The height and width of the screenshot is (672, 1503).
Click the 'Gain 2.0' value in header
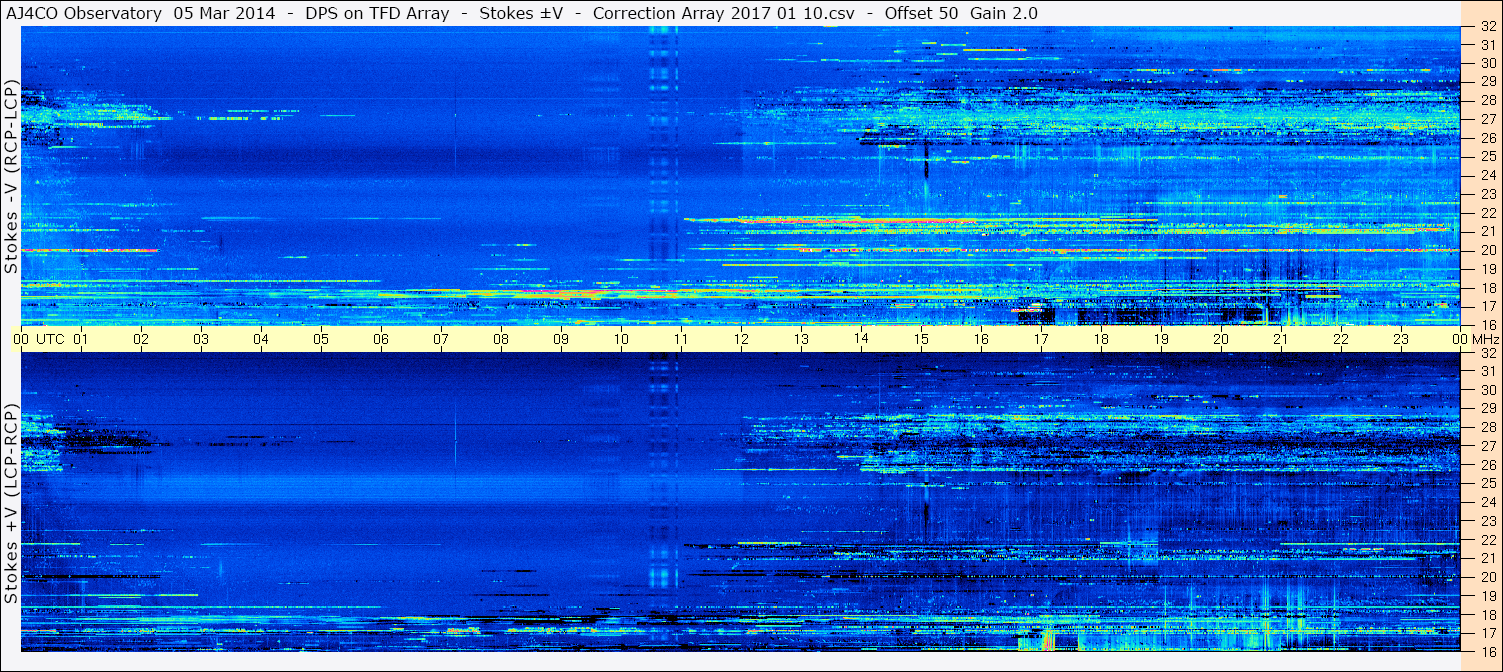pos(1003,14)
